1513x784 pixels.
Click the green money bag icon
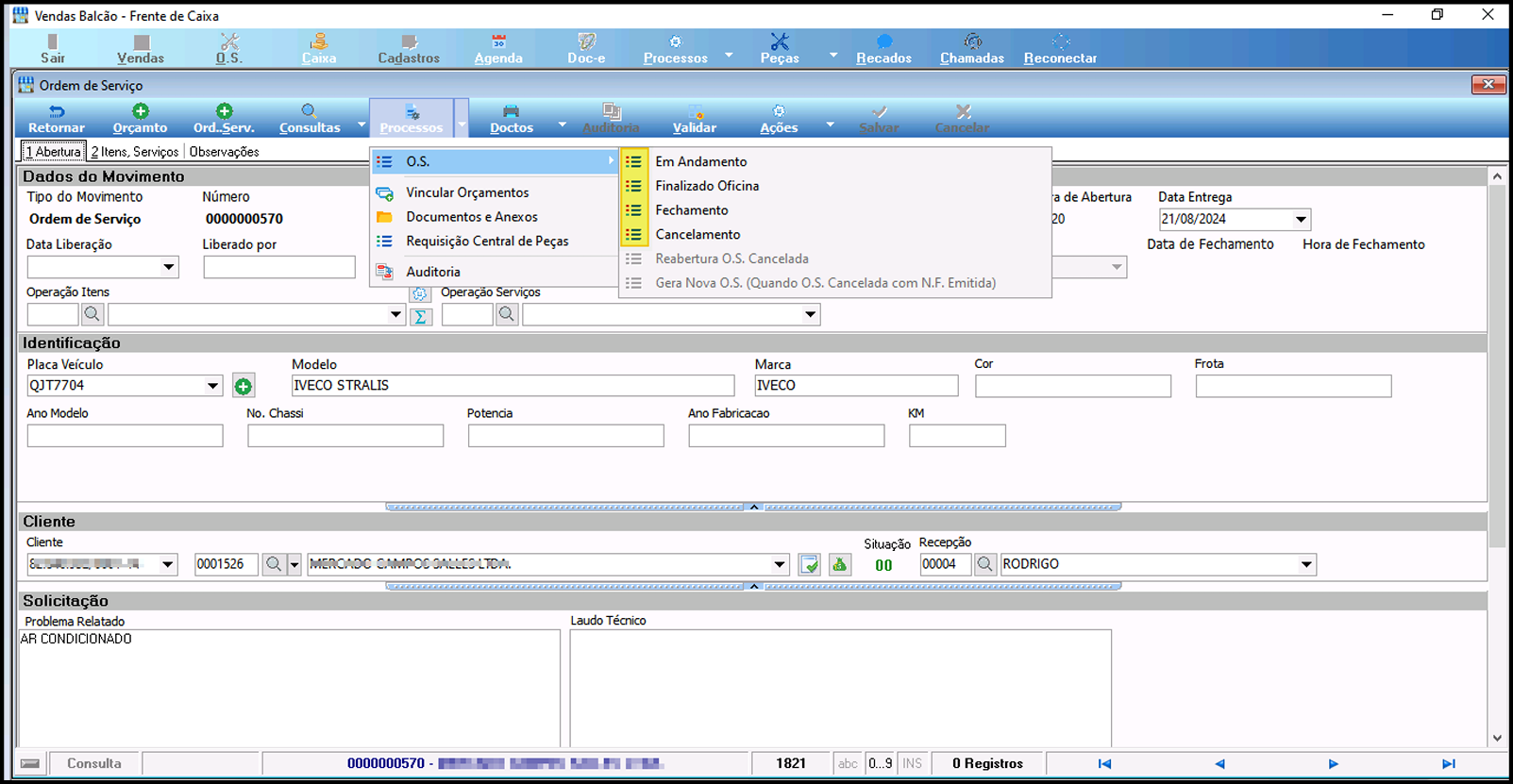[x=840, y=564]
